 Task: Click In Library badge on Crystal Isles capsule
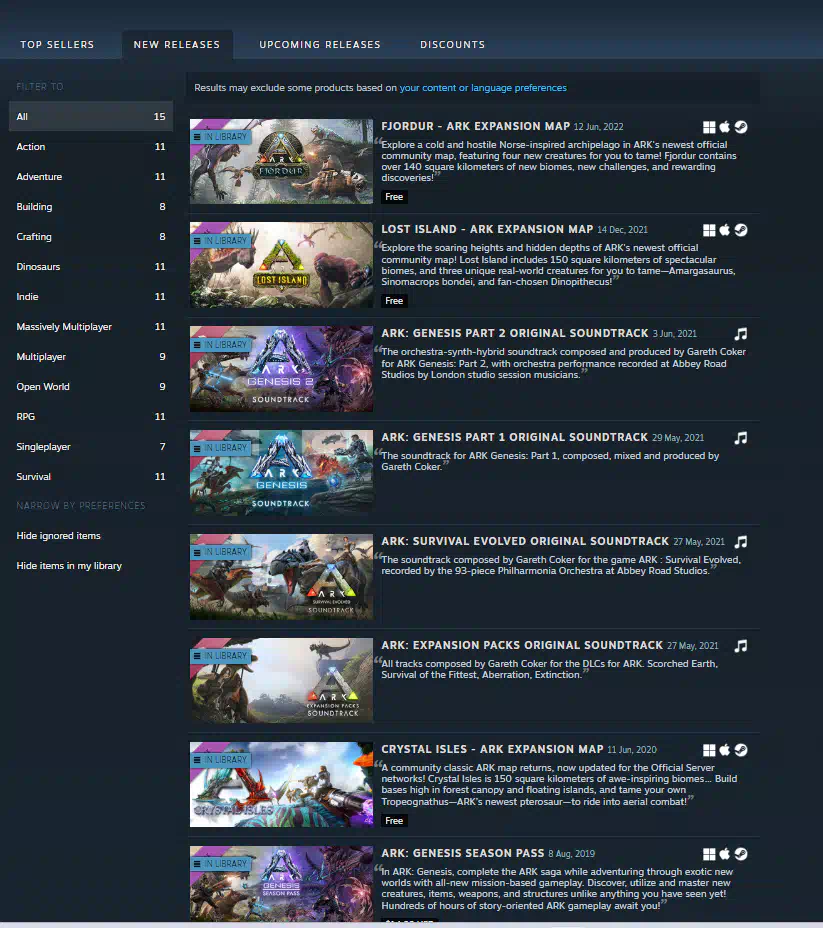[221, 760]
